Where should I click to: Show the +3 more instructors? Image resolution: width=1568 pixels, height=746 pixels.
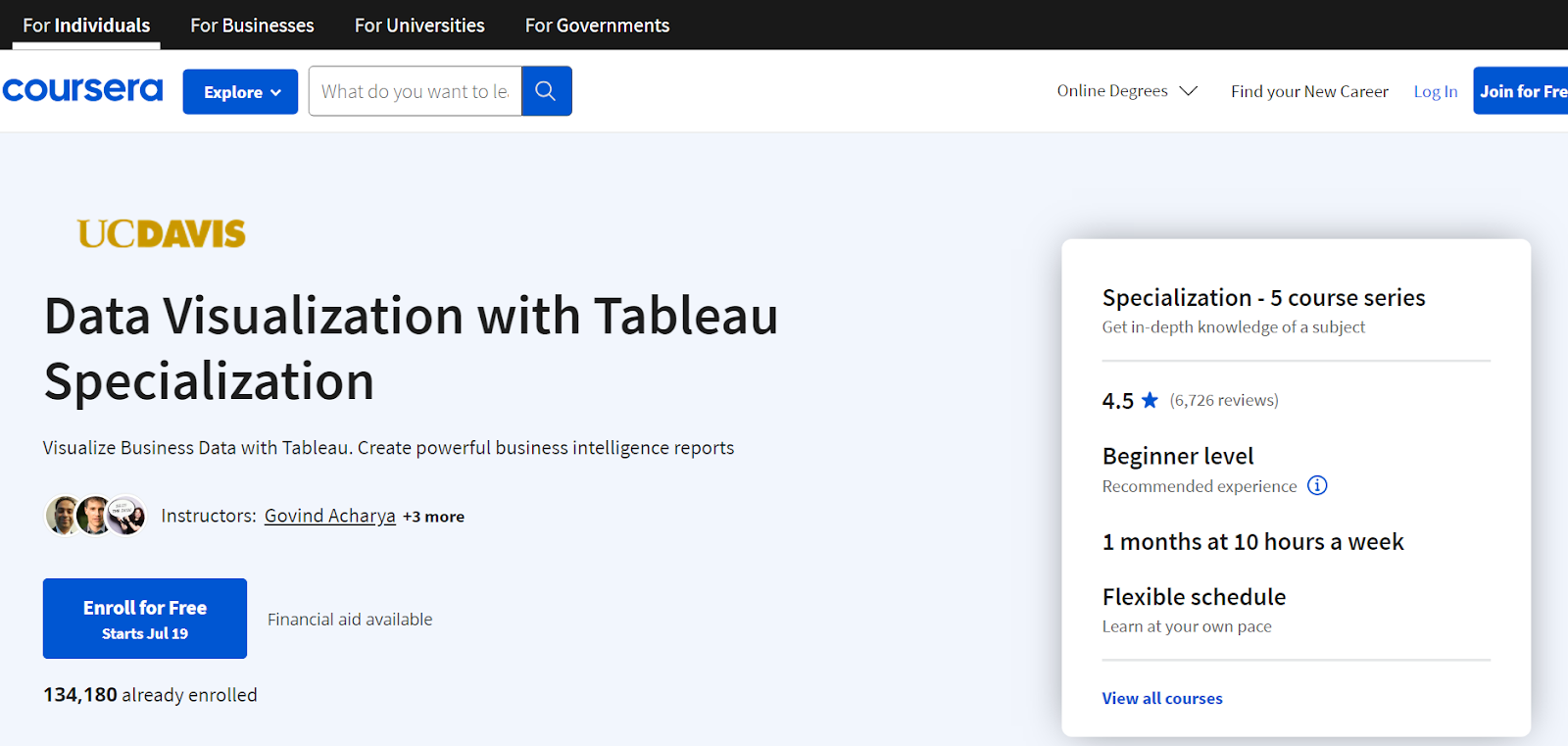[x=433, y=517]
